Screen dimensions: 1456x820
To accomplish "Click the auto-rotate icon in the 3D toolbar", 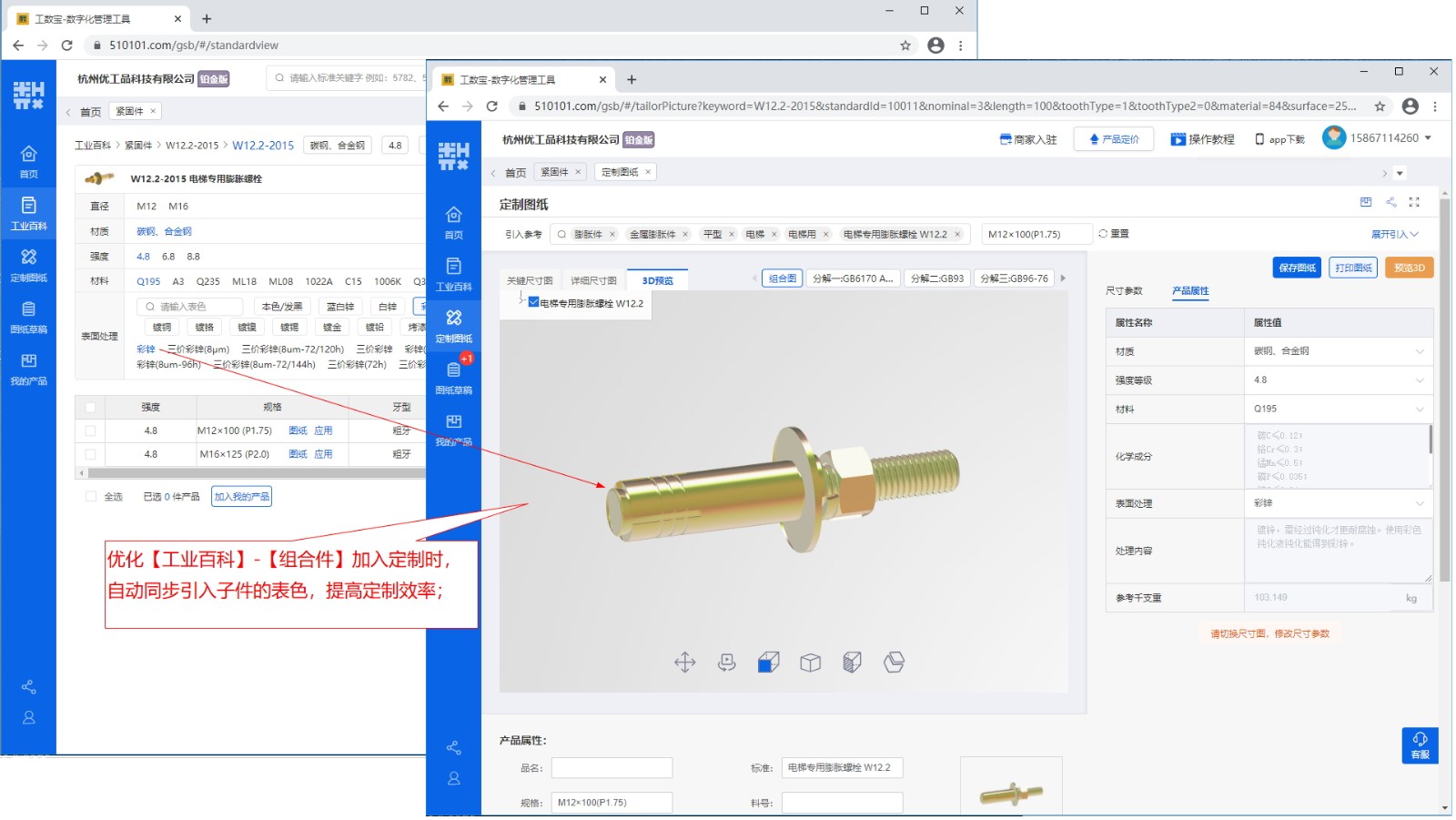I will (726, 663).
